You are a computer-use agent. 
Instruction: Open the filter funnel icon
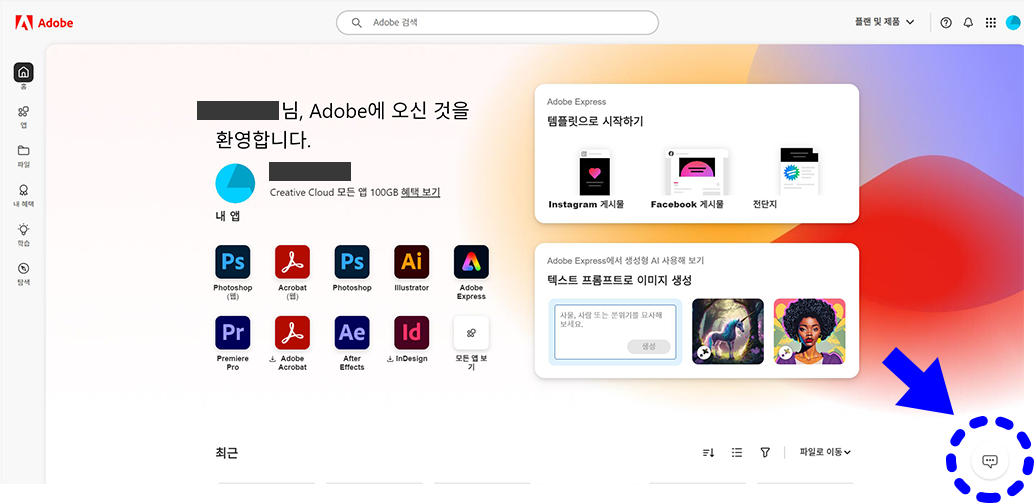click(765, 452)
